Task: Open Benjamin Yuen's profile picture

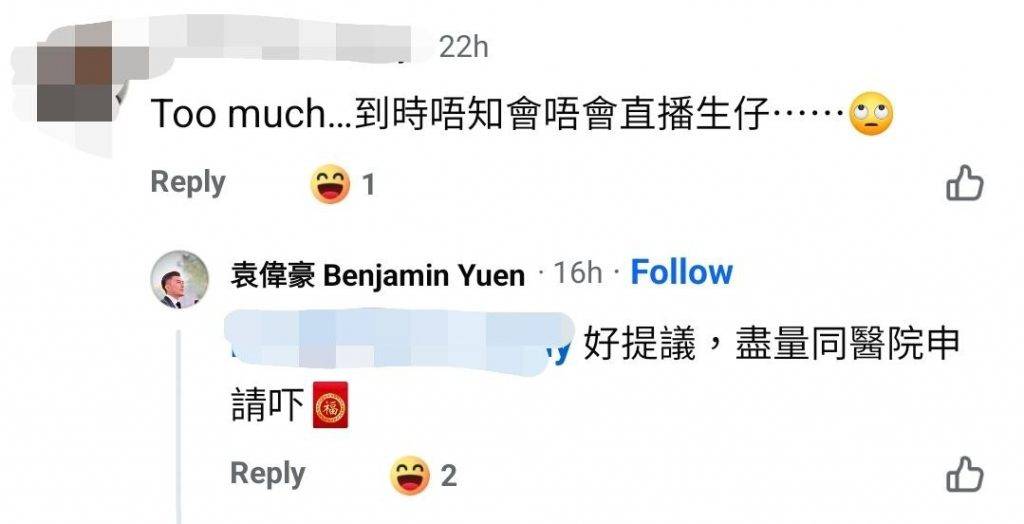Action: point(180,279)
